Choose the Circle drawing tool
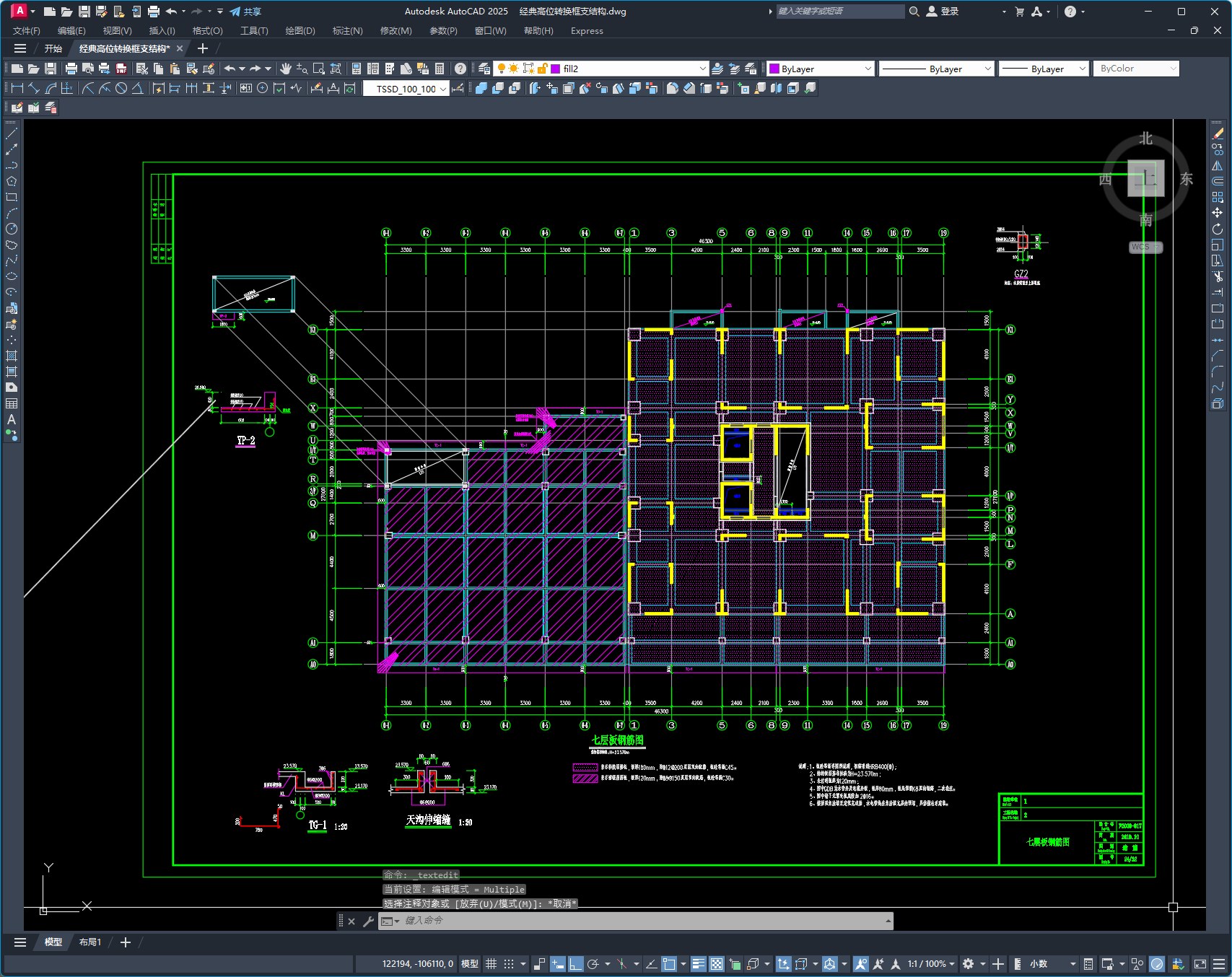This screenshot has width=1232, height=977. (x=12, y=229)
